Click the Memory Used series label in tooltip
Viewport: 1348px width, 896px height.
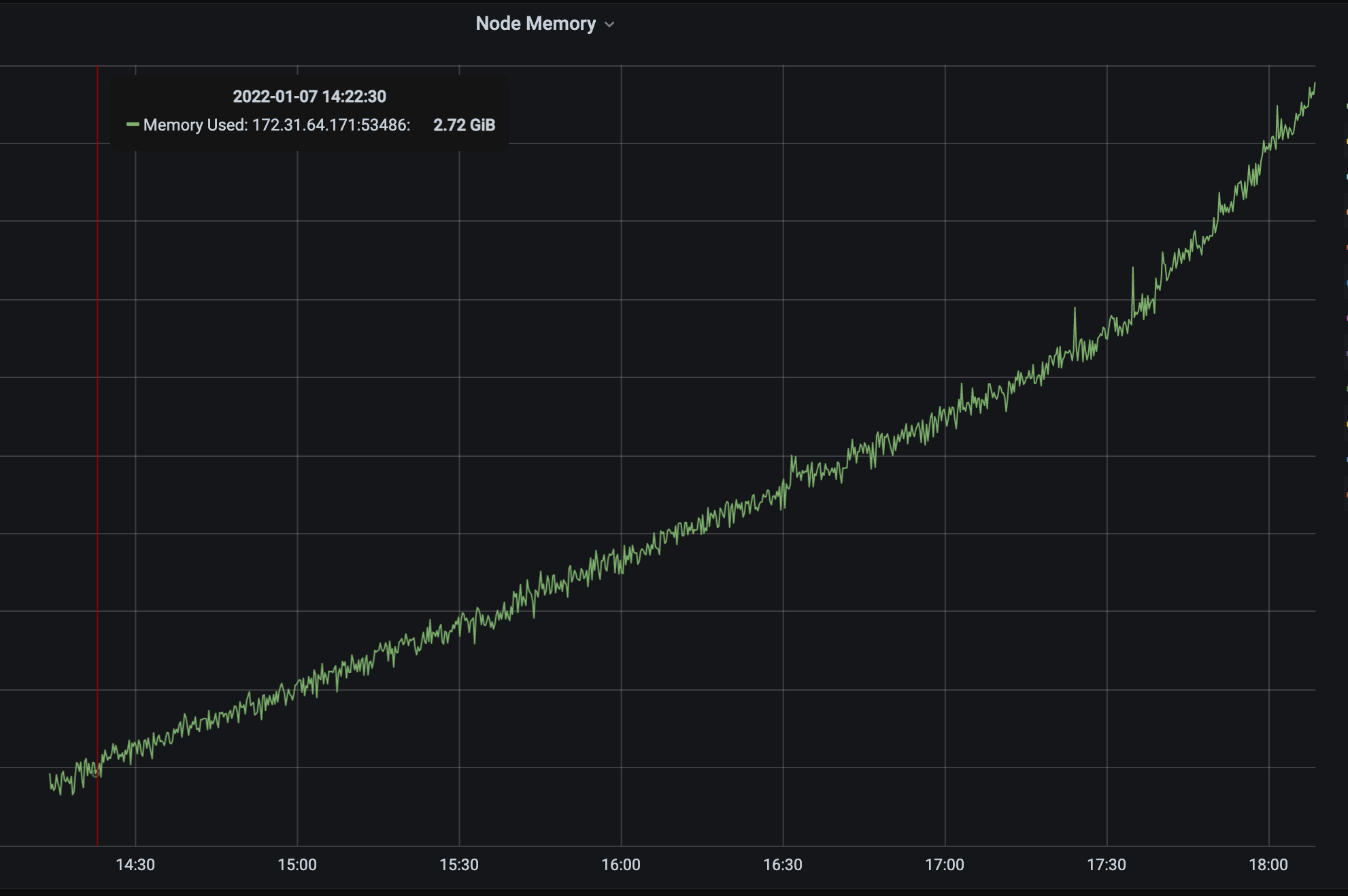pyautogui.click(x=277, y=125)
